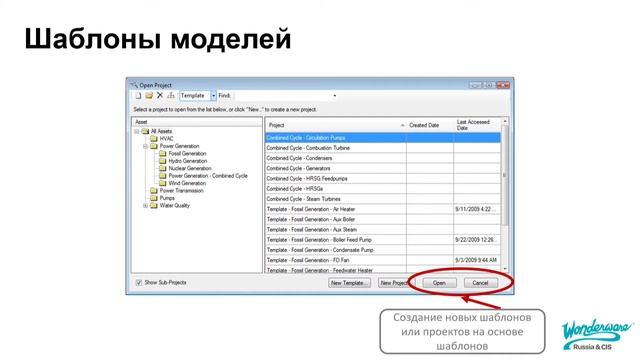The width and height of the screenshot is (640, 360).
Task: Select the Hydro Generation folder icon
Action: [163, 161]
